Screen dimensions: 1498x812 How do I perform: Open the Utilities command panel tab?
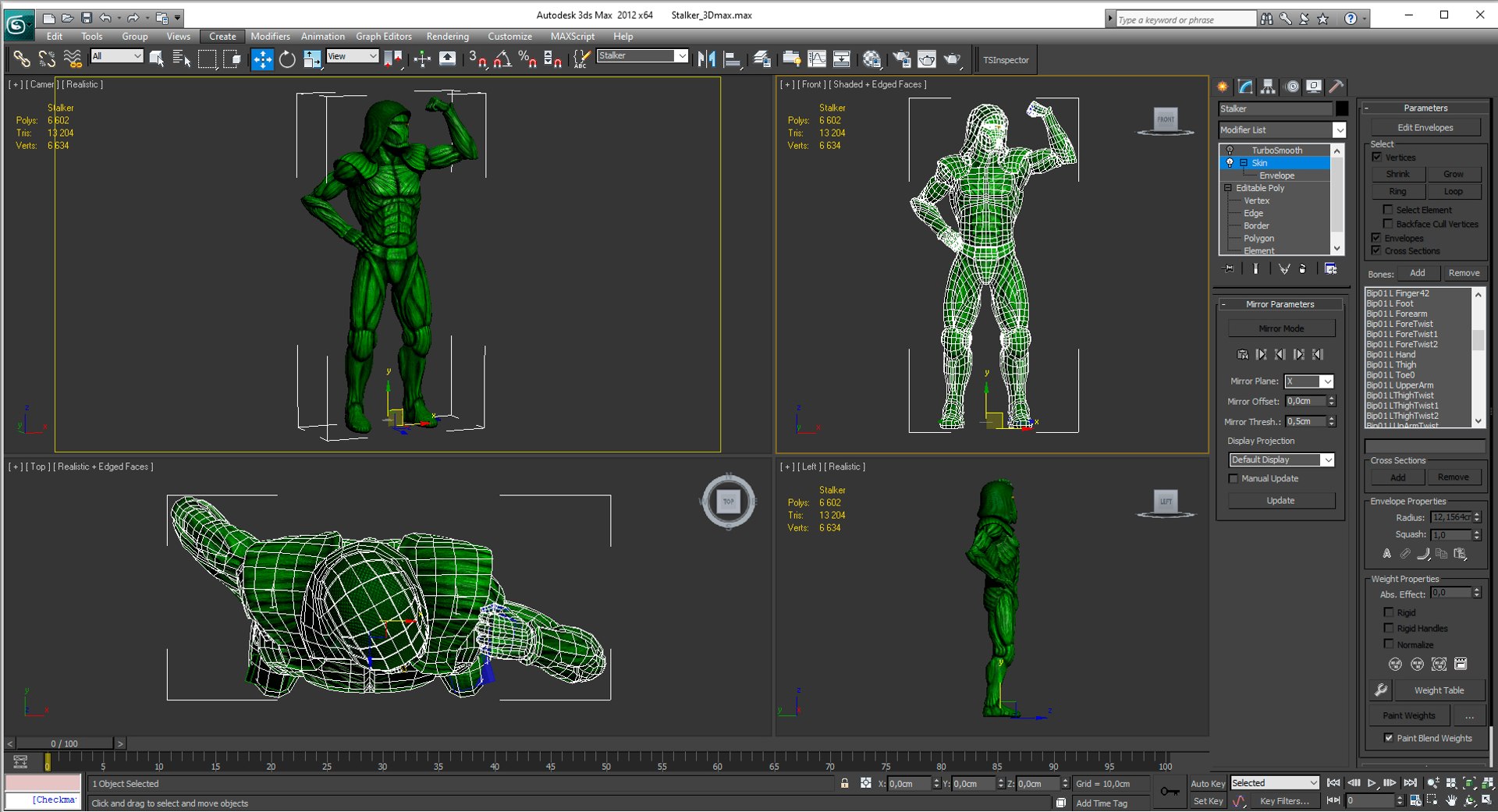pyautogui.click(x=1336, y=87)
